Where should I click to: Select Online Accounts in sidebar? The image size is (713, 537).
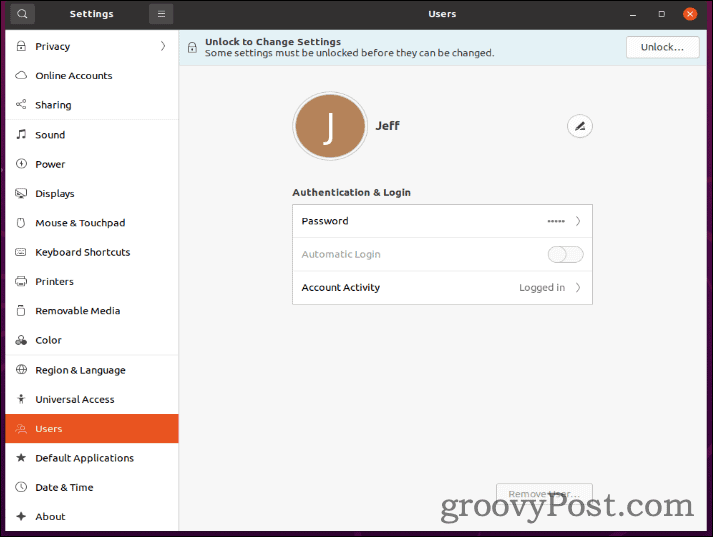73,76
